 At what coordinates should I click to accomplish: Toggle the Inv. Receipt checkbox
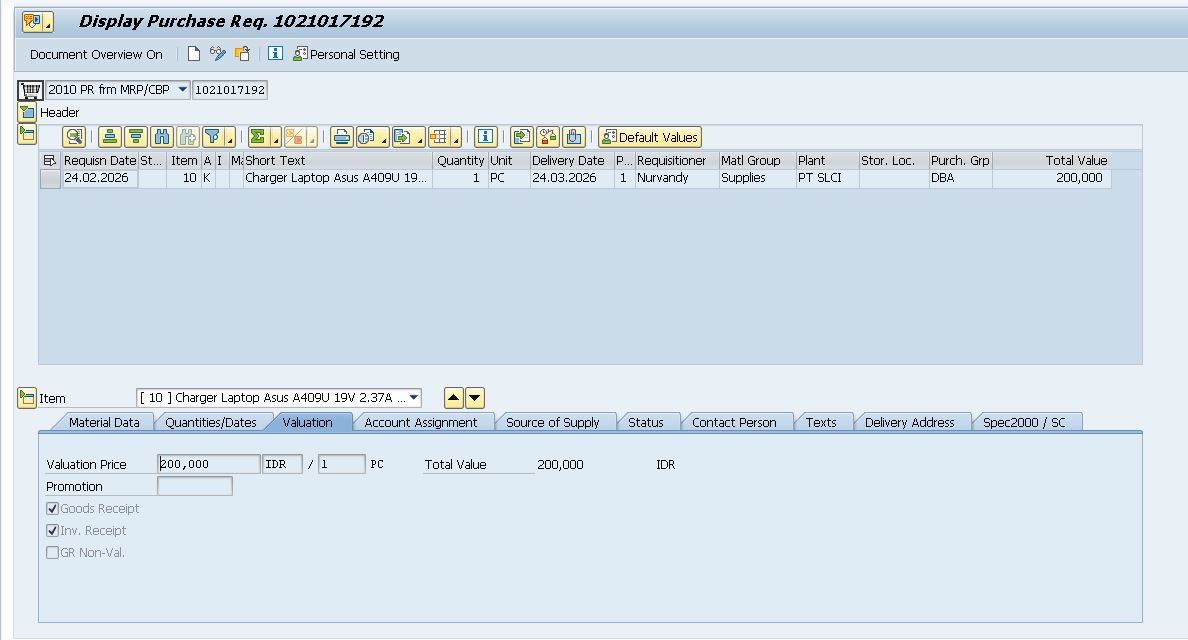53,531
